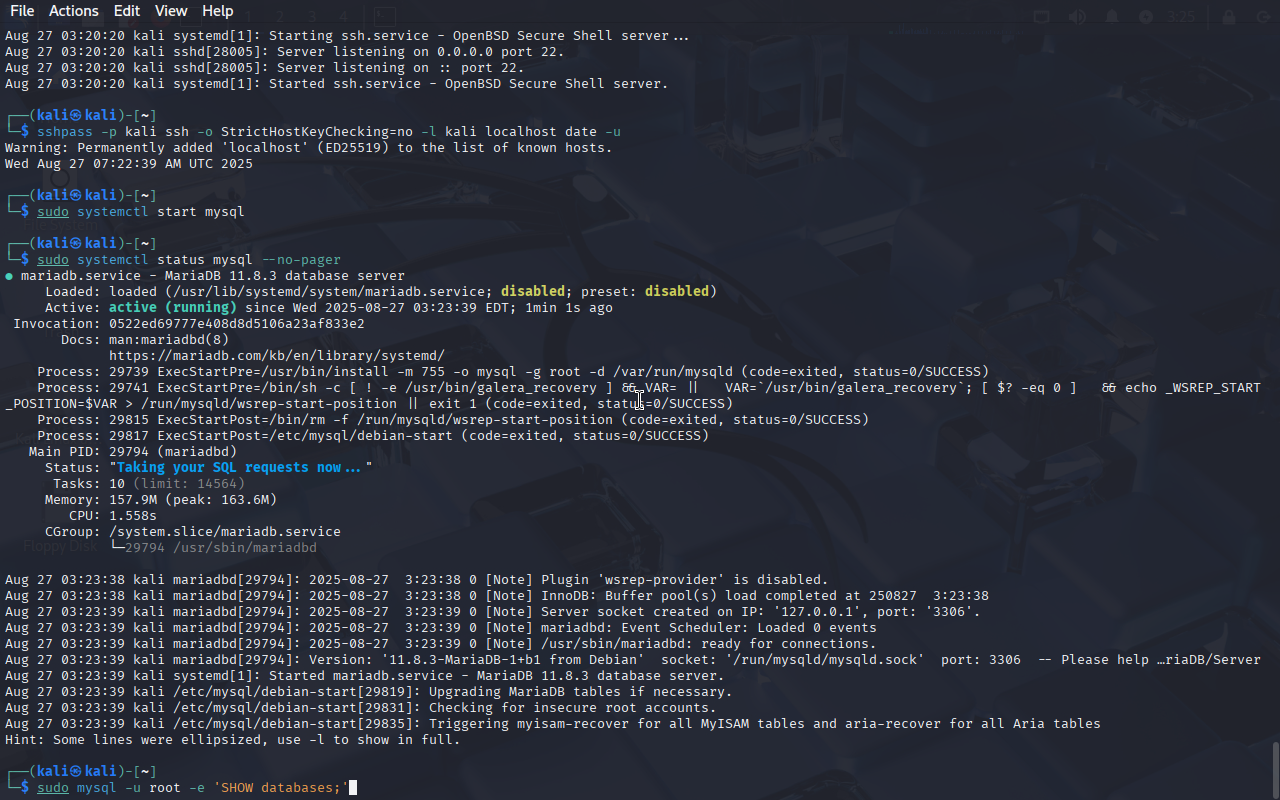Click the "Server socket created on IP: '127.0.0.1'" line

(493, 612)
